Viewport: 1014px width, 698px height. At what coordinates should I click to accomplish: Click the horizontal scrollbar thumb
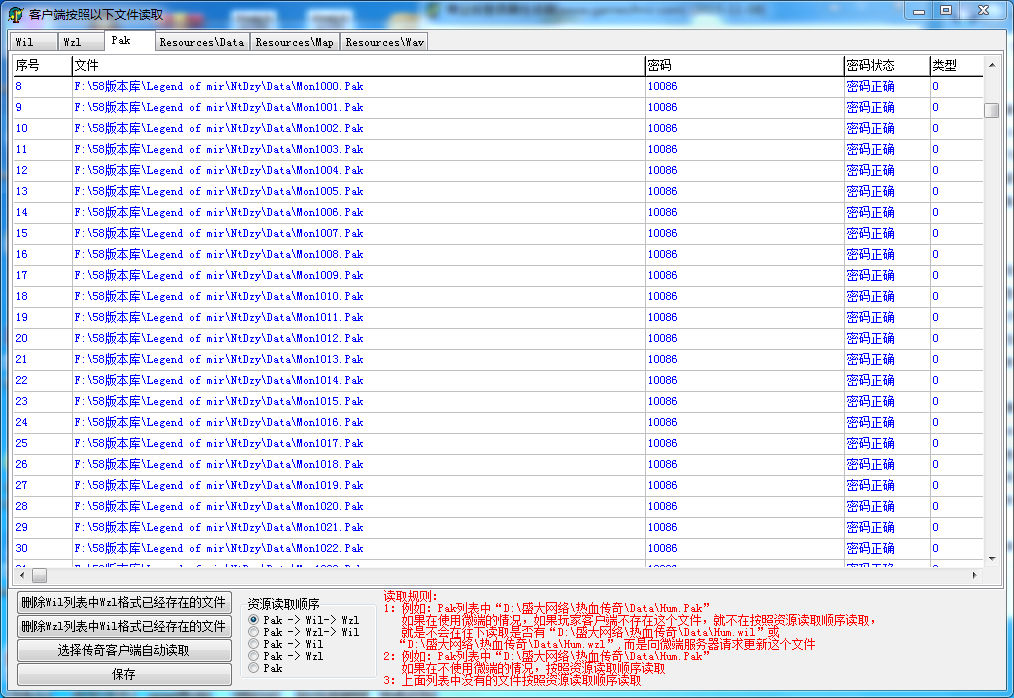click(x=39, y=575)
